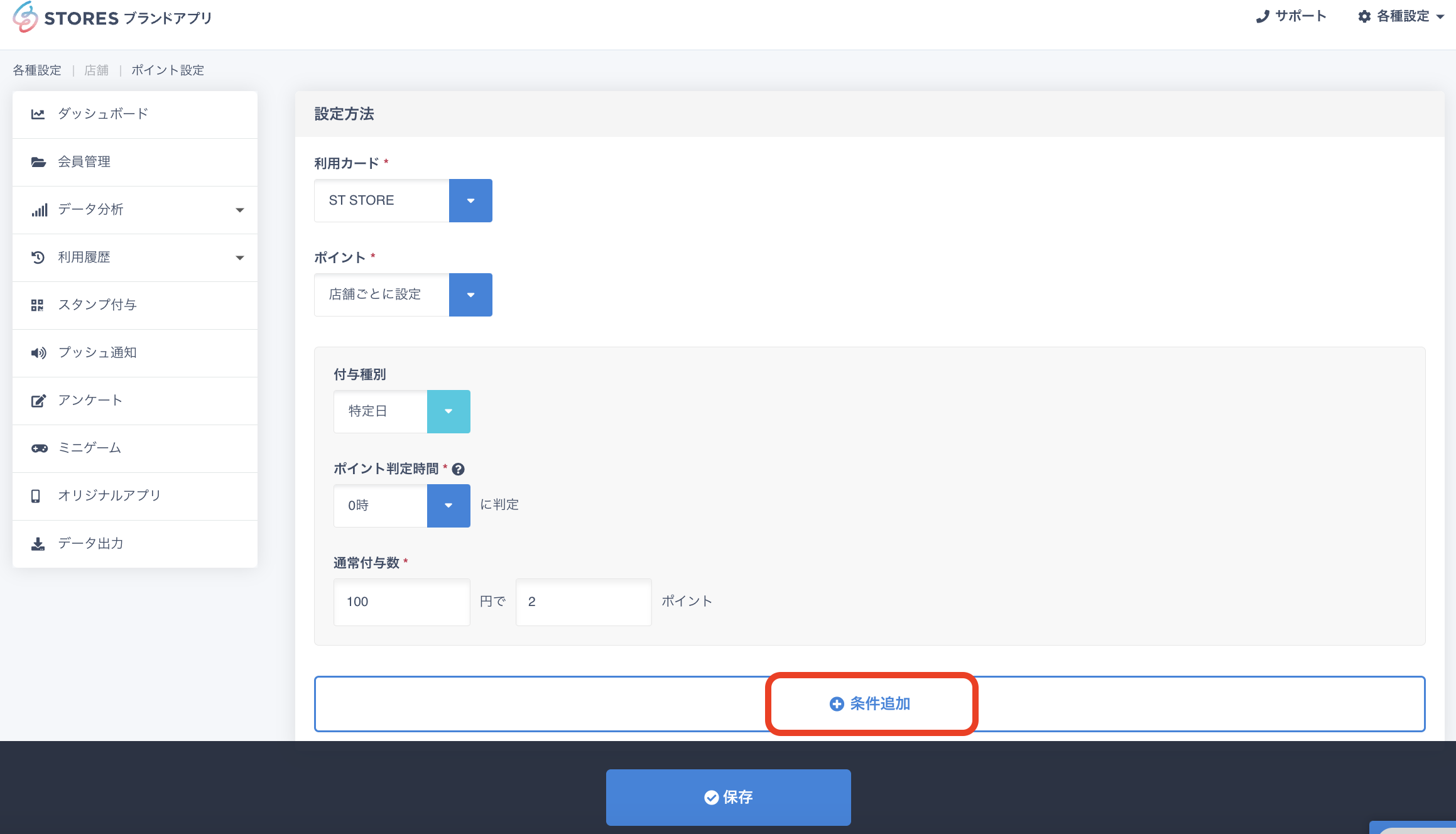This screenshot has height=834, width=1456.
Task: Open the 各種設定 menu in header
Action: tap(1402, 16)
